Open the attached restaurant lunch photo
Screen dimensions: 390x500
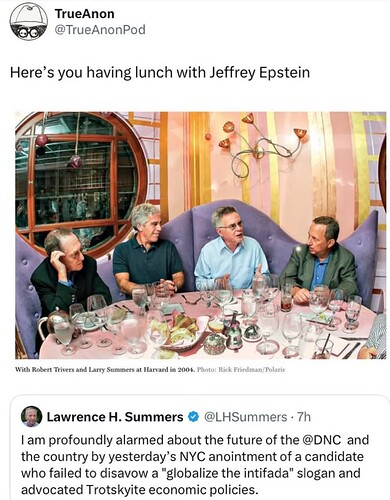tap(201, 235)
